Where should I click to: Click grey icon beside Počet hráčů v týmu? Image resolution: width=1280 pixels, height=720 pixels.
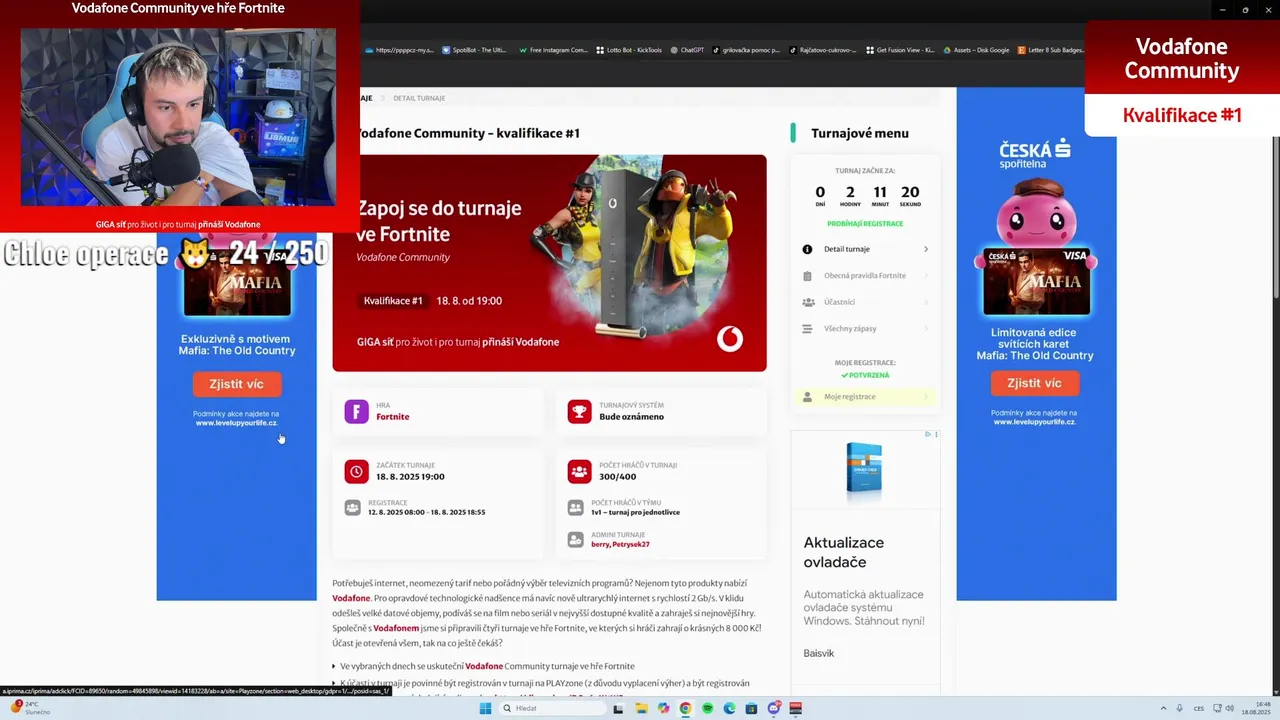[575, 507]
